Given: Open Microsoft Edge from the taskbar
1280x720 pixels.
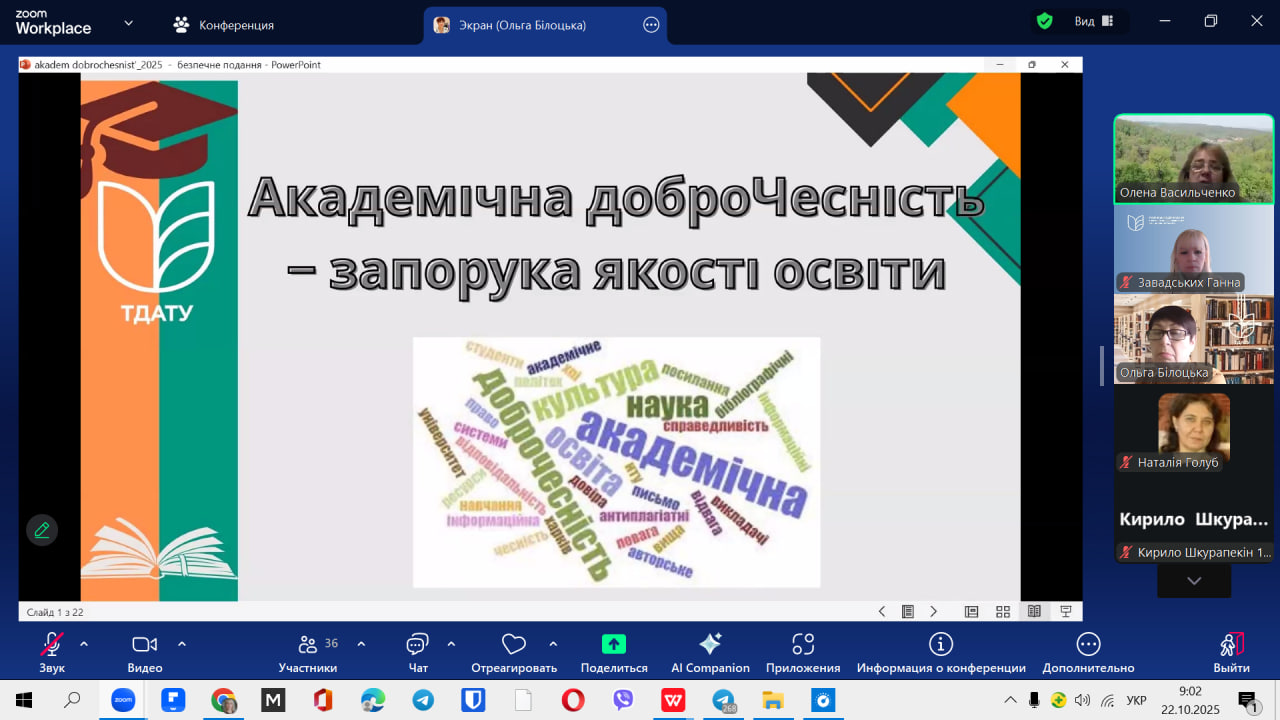Looking at the screenshot, I should (373, 700).
